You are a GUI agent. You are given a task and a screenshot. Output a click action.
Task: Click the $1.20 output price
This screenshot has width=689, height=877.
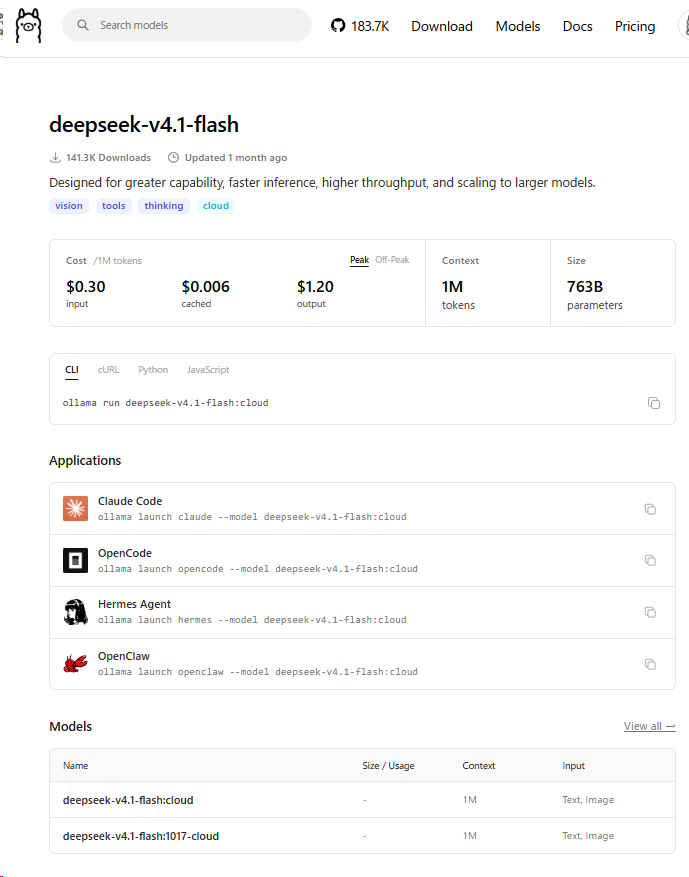pyautogui.click(x=315, y=287)
